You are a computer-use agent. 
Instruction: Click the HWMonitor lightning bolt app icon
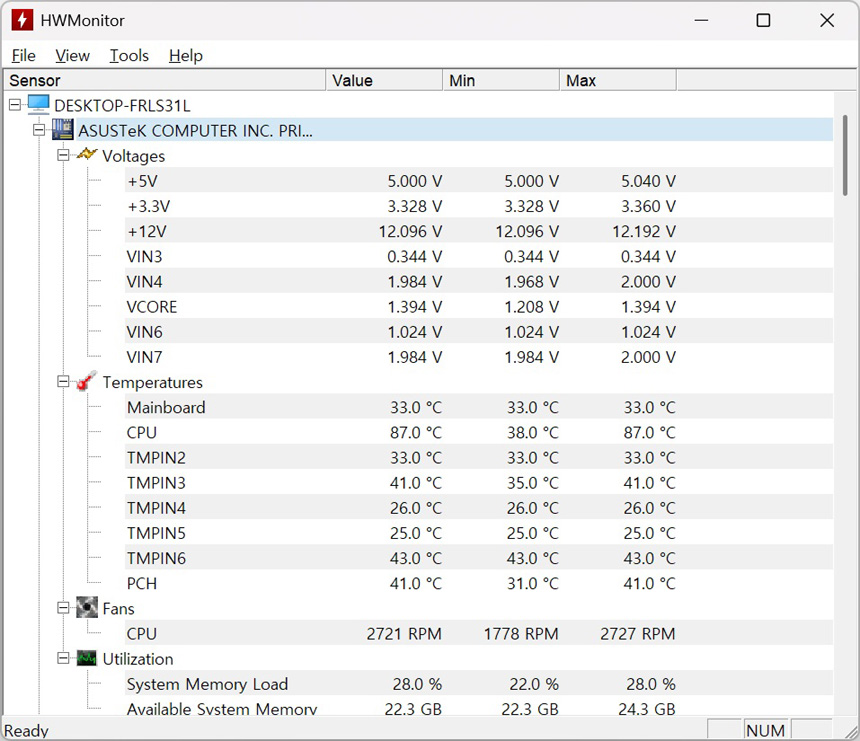pyautogui.click(x=21, y=20)
